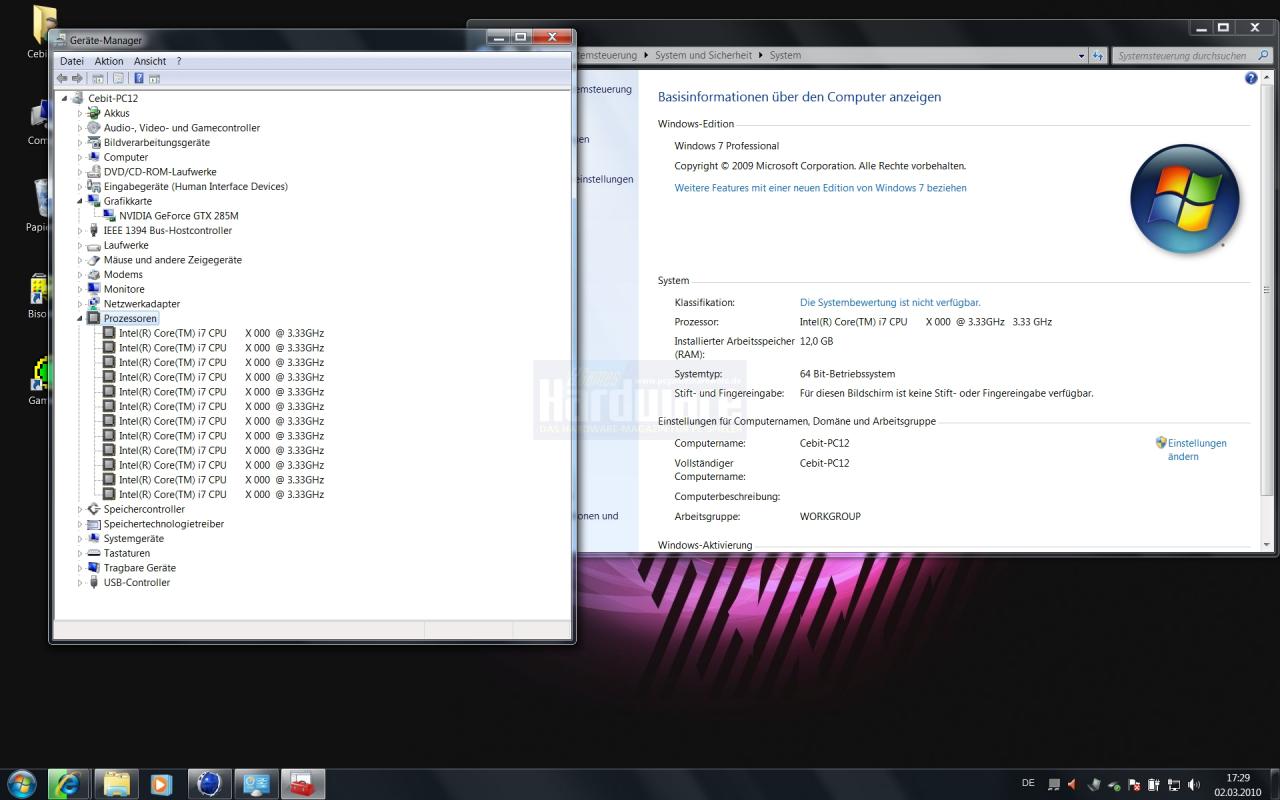This screenshot has width=1280, height=800.
Task: Open 'Die Systembewertung ist nicht verfügbar' link
Action: 890,302
